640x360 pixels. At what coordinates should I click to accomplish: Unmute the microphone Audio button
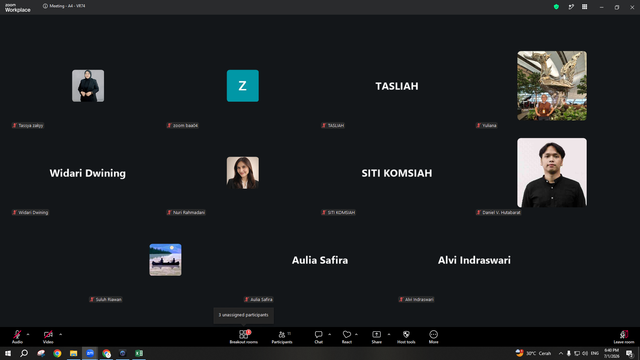click(17, 337)
